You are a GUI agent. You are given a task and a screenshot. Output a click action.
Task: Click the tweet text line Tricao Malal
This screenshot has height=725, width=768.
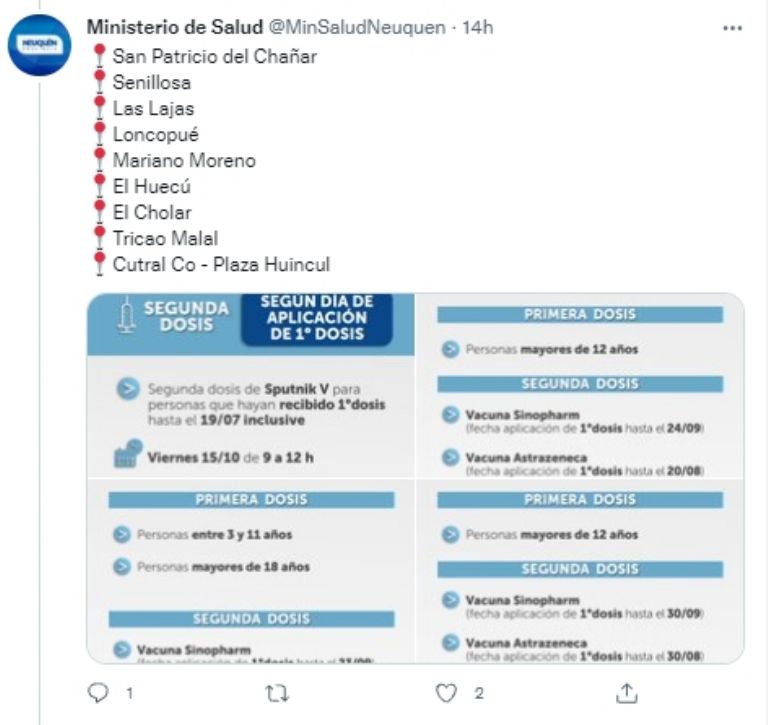[x=166, y=238]
